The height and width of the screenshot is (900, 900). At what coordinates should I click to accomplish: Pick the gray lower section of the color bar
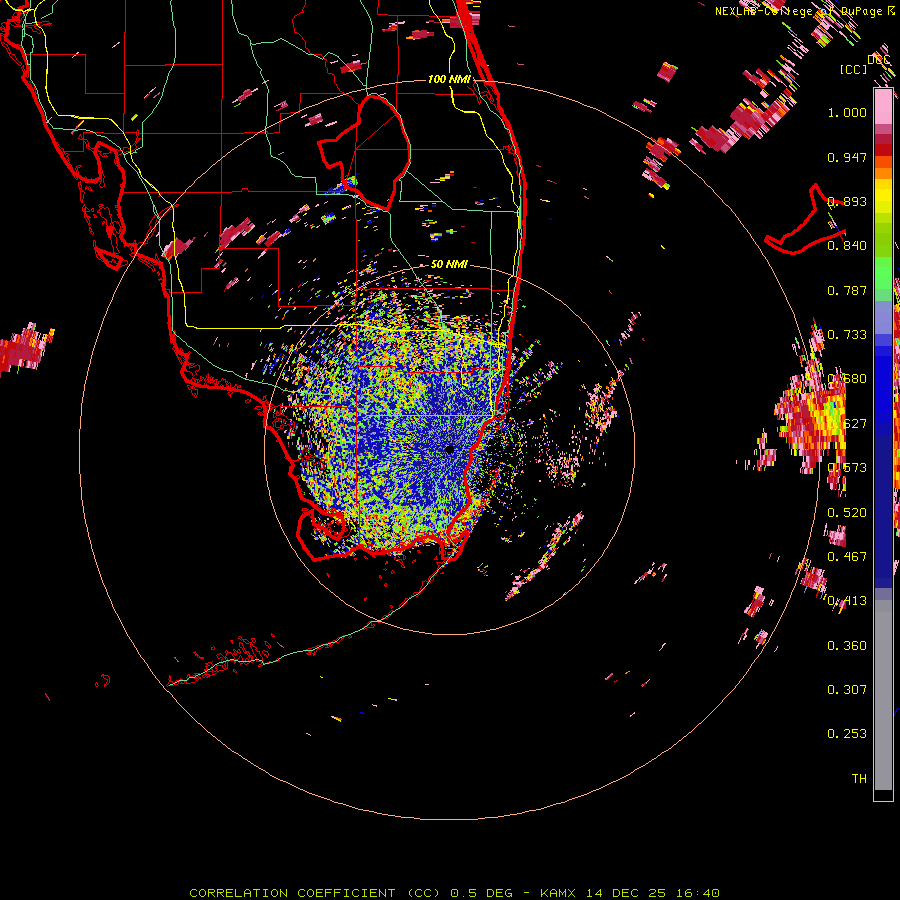883,695
